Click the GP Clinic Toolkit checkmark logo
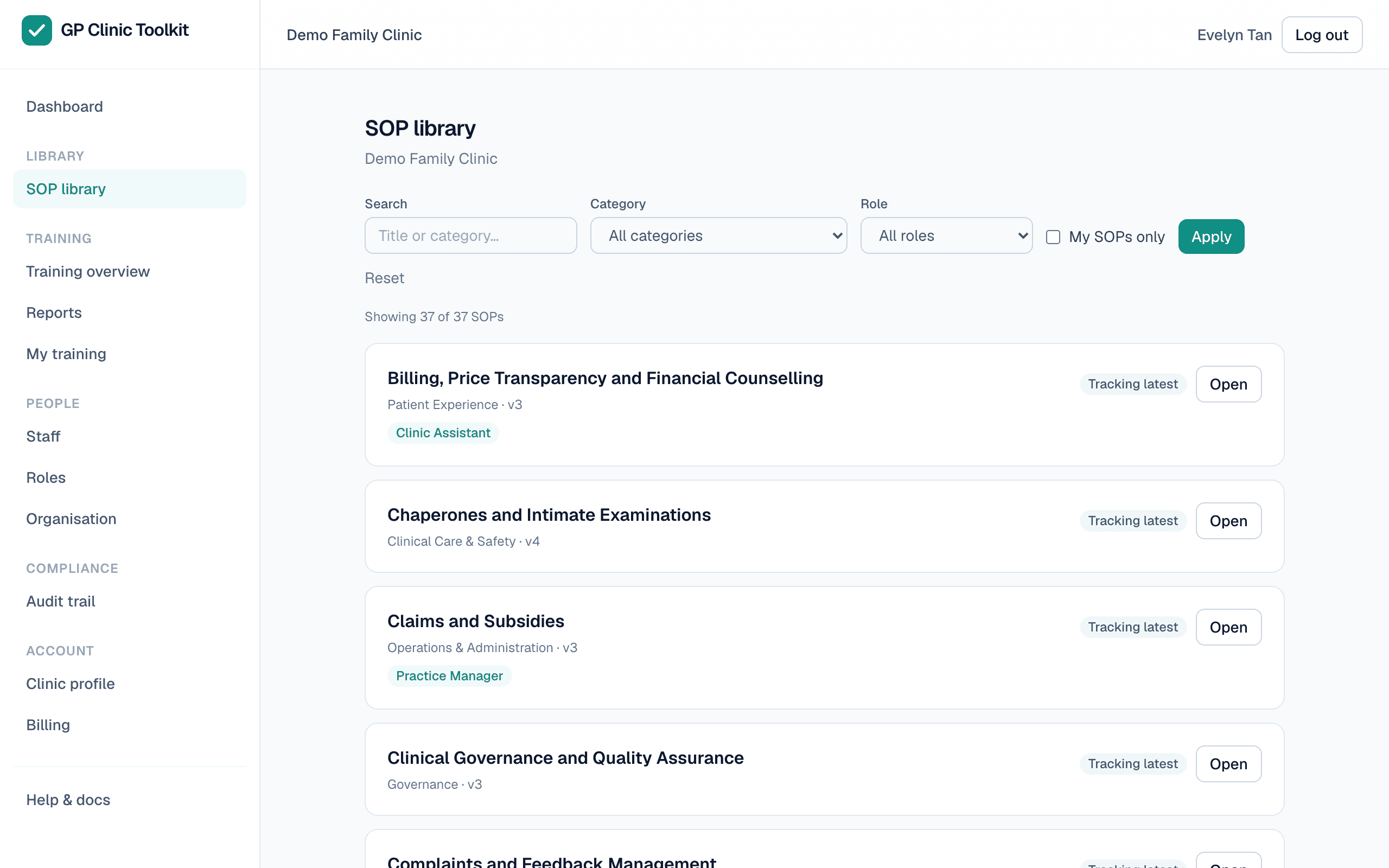The width and height of the screenshot is (1389, 868). 37,30
